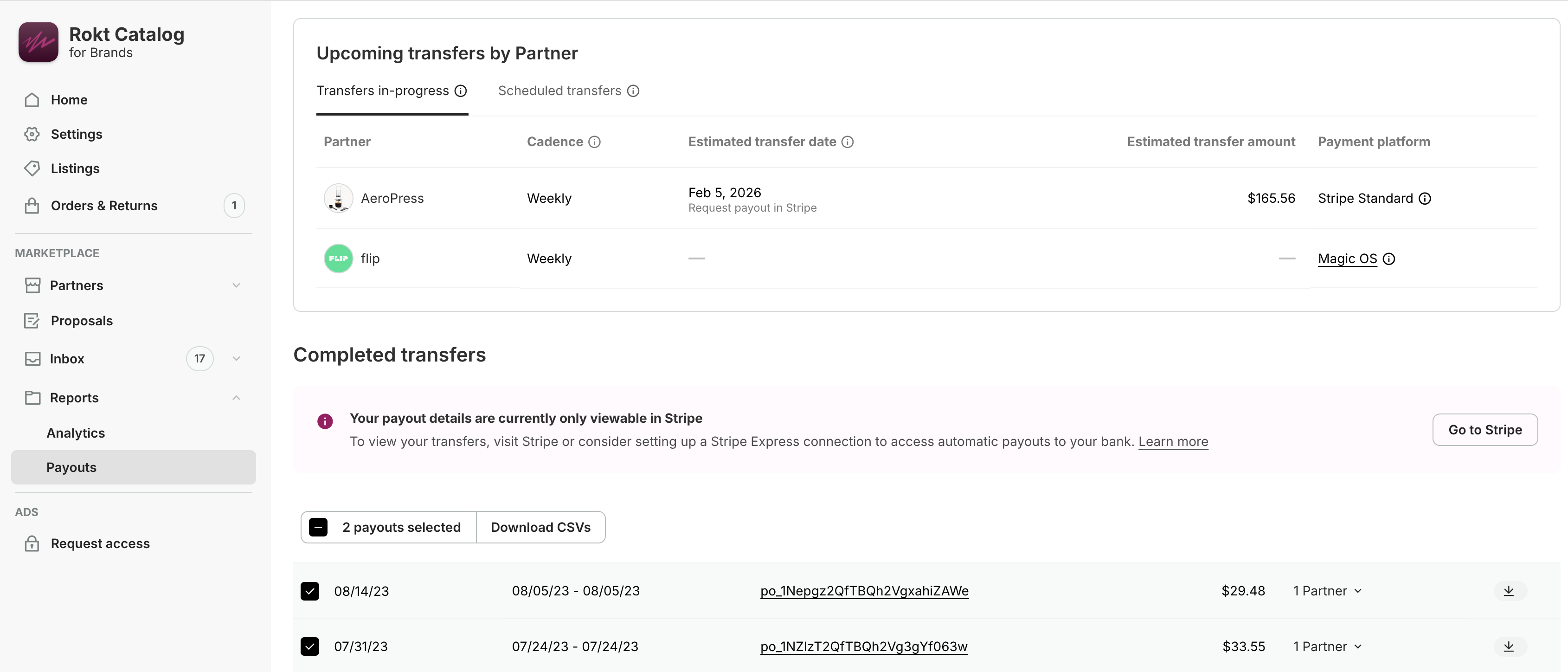Click info icon next to Stripe Standard
The width and height of the screenshot is (1568, 672).
click(1425, 199)
